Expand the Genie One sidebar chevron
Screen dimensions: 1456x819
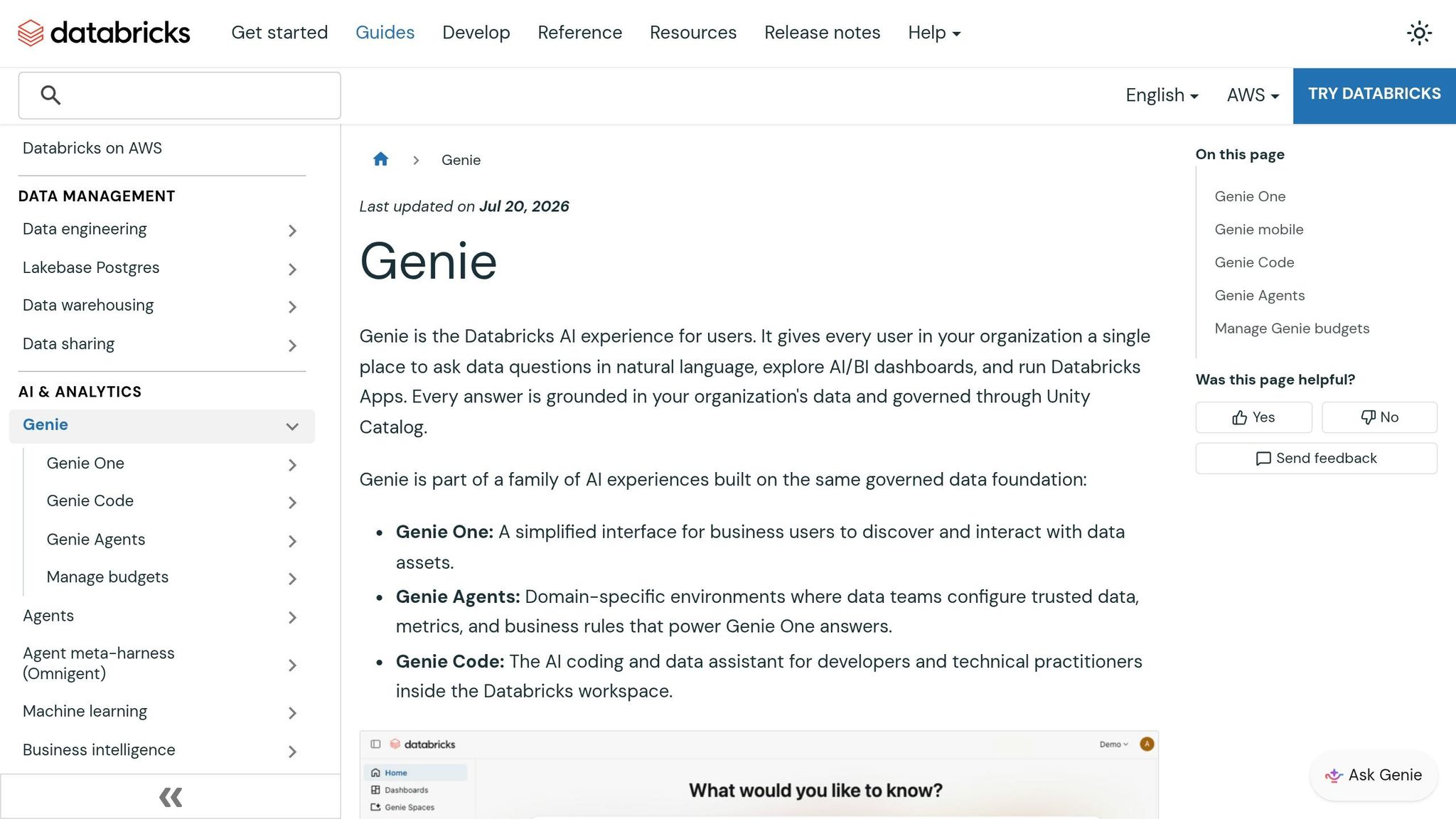[x=292, y=465]
